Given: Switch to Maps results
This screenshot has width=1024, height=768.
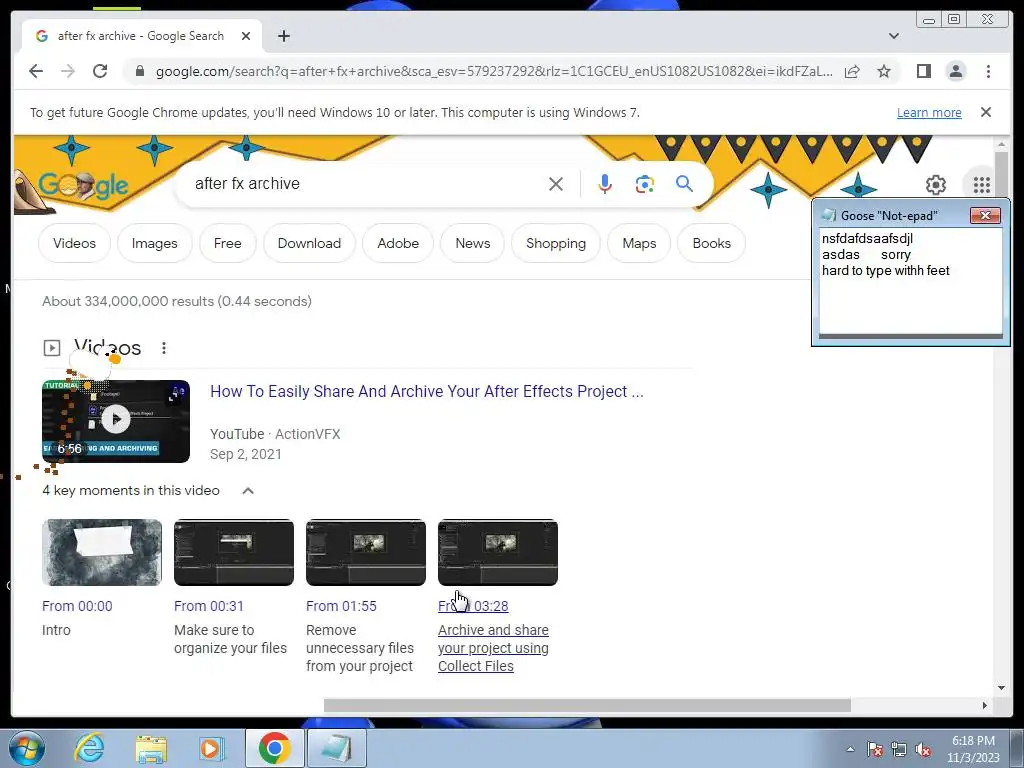Looking at the screenshot, I should tap(639, 244).
